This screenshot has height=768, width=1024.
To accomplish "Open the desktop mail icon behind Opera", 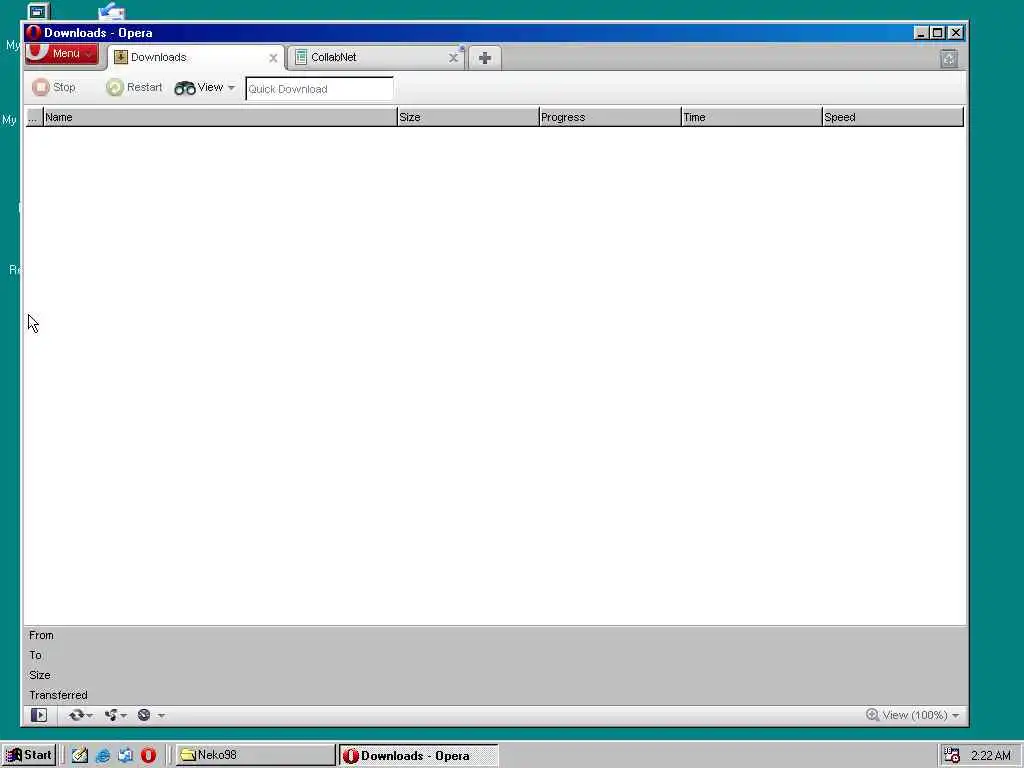I will pyautogui.click(x=112, y=11).
